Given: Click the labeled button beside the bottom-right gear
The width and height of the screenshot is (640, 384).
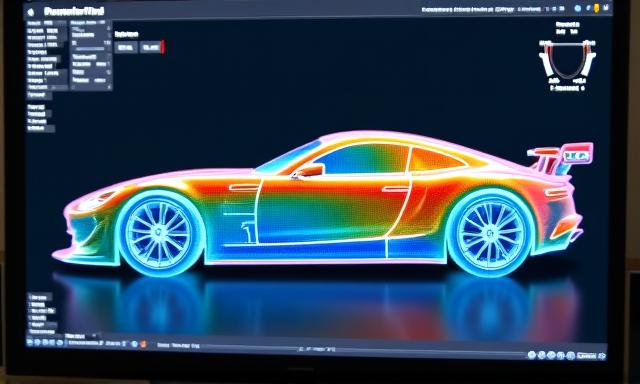Looking at the screenshot, I should (587, 356).
